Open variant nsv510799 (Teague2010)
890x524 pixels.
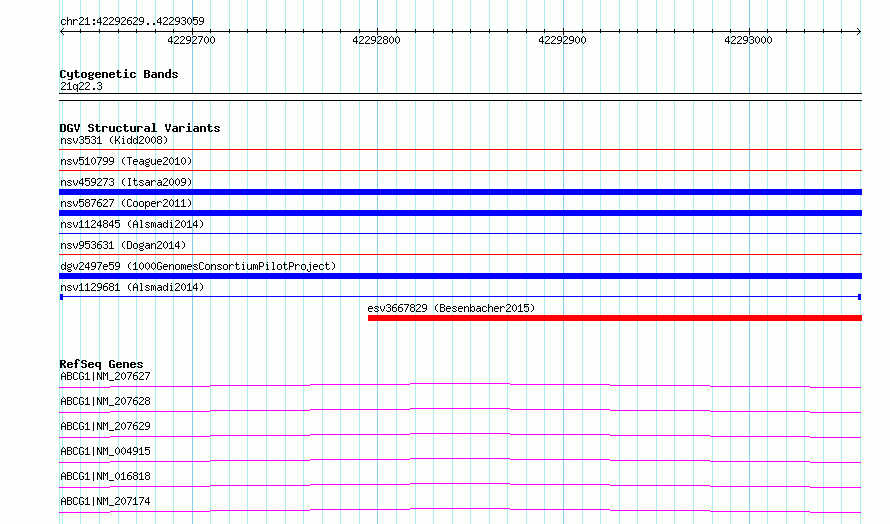126,161
